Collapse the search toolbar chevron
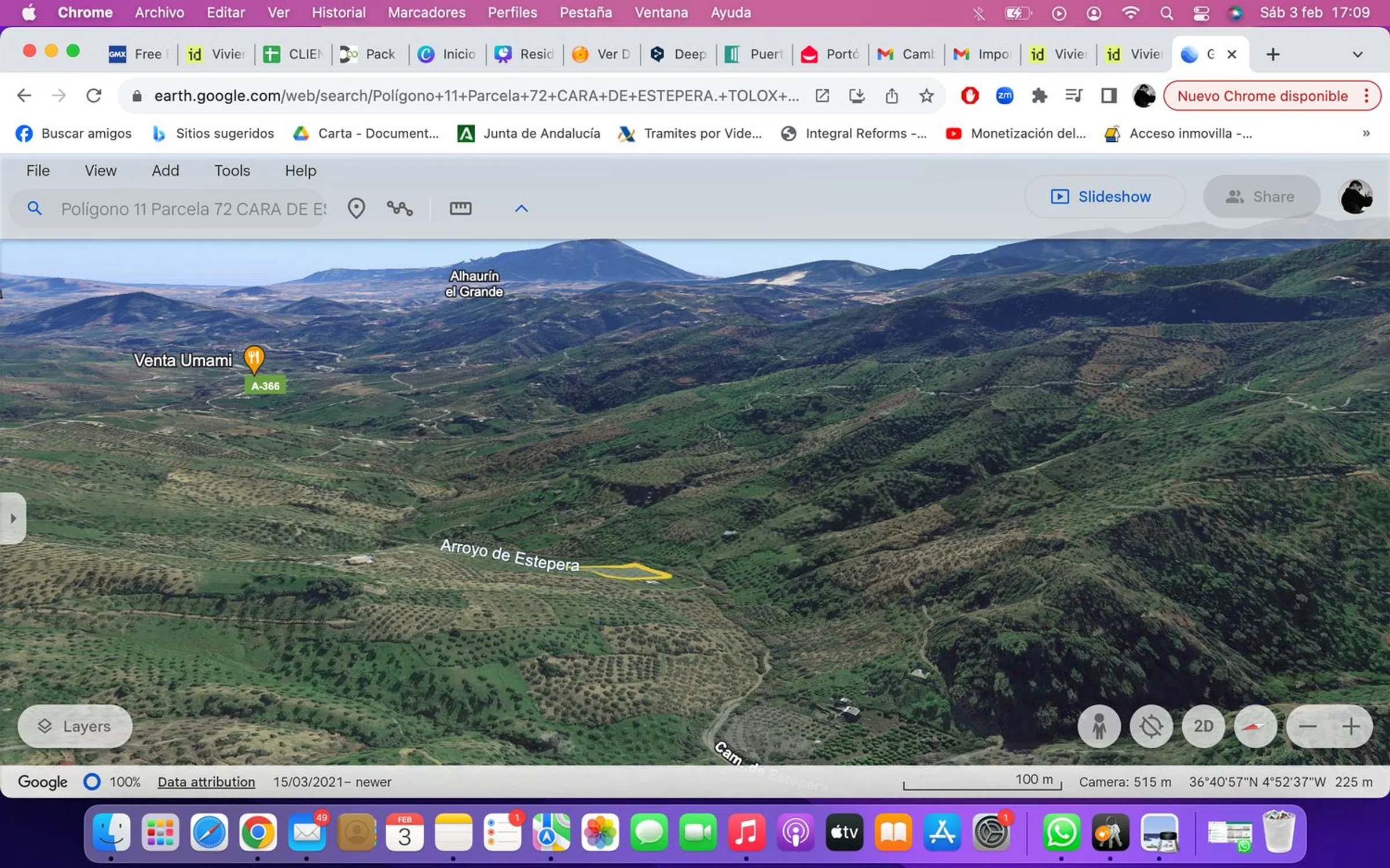1390x868 pixels. coord(521,208)
